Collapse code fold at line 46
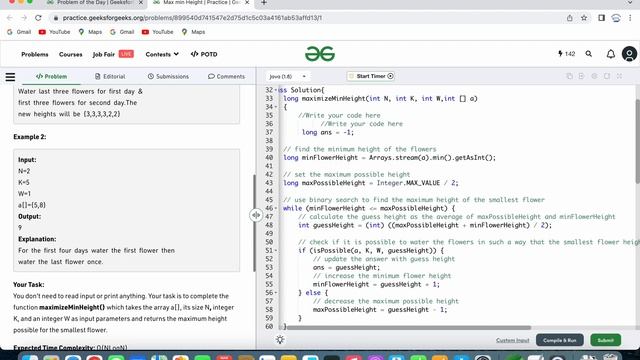640x360 pixels. pos(276,208)
